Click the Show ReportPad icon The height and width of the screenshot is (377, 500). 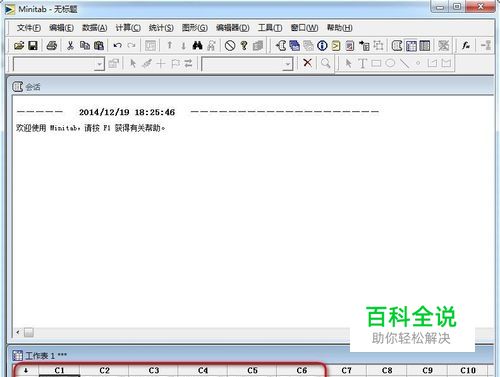350,46
